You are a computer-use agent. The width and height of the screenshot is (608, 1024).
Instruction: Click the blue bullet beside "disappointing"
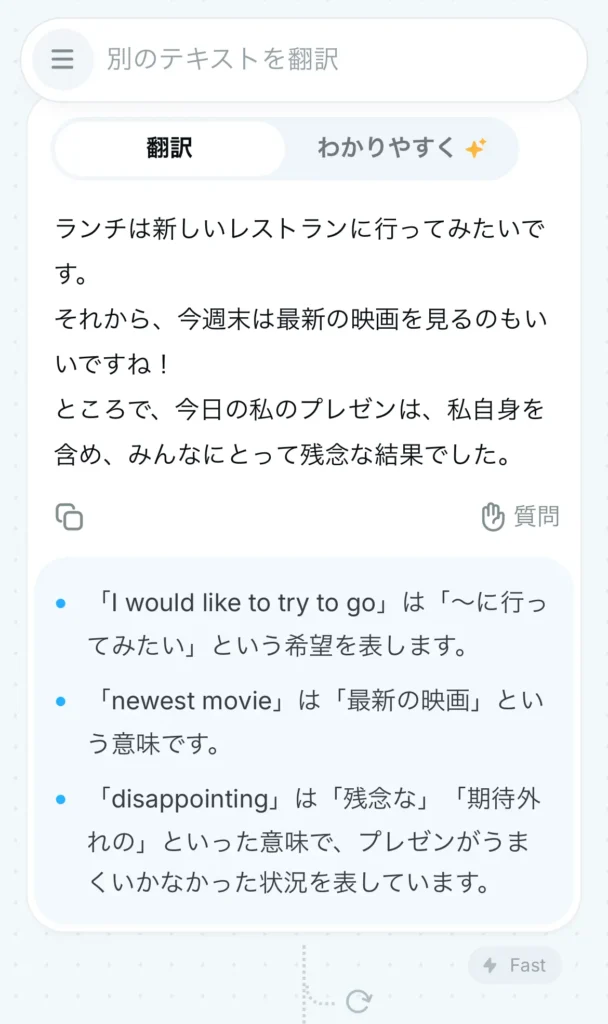pos(61,799)
